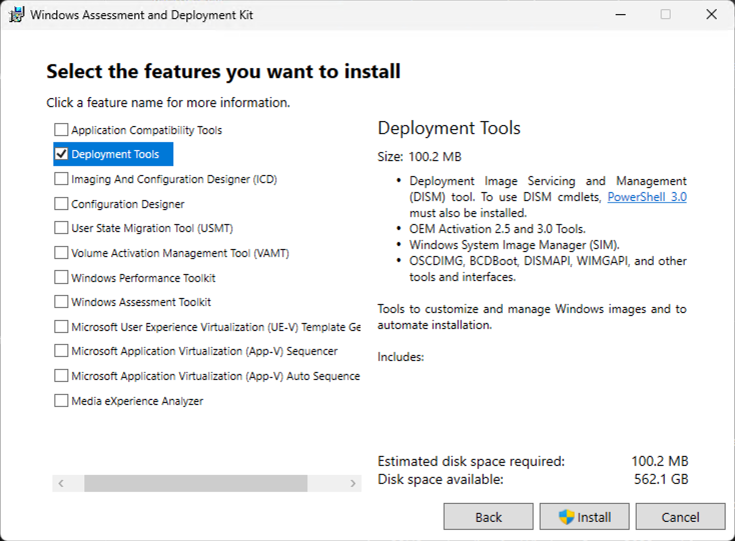Screen dimensions: 735x541
Task: Click the left arrow of horizontal scrollbar
Action: 61,483
